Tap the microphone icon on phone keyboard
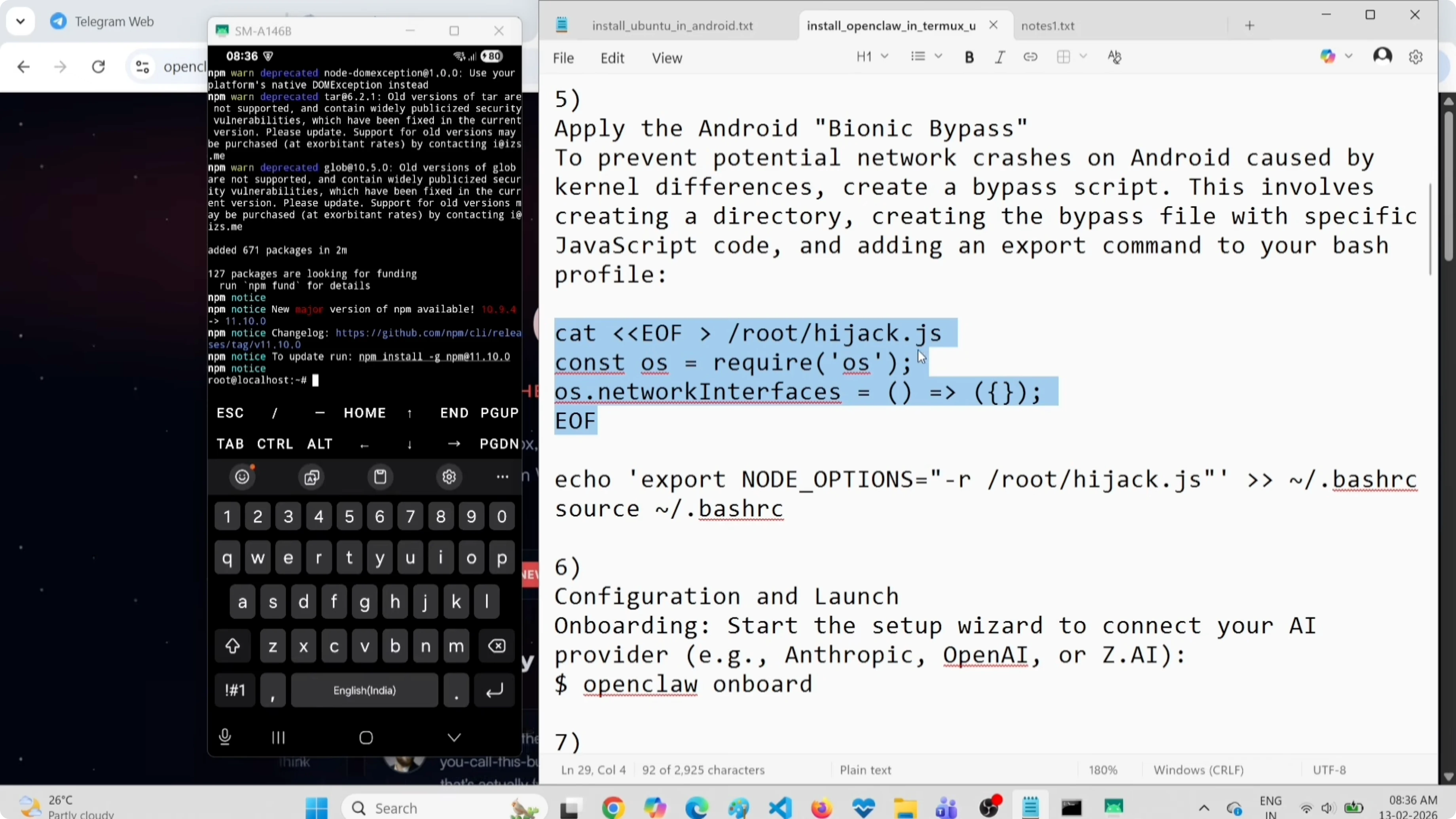1456x819 pixels. (x=225, y=736)
